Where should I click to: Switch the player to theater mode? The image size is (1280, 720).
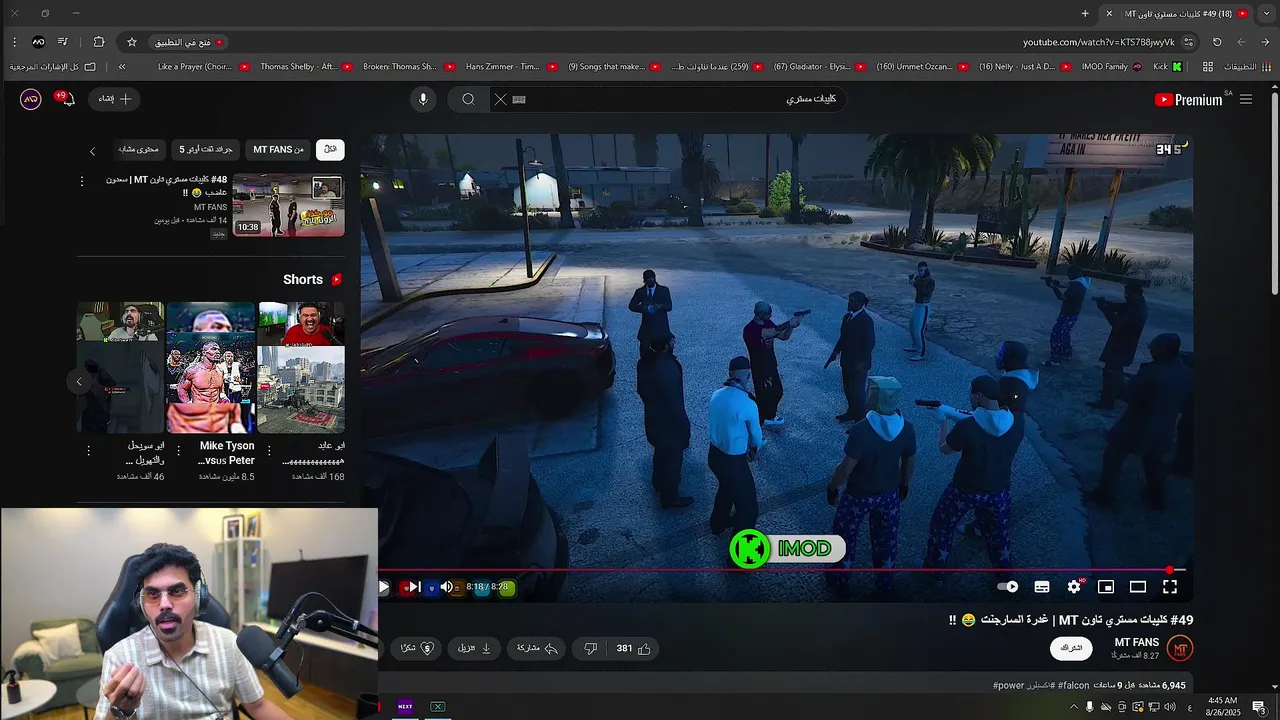click(x=1138, y=587)
